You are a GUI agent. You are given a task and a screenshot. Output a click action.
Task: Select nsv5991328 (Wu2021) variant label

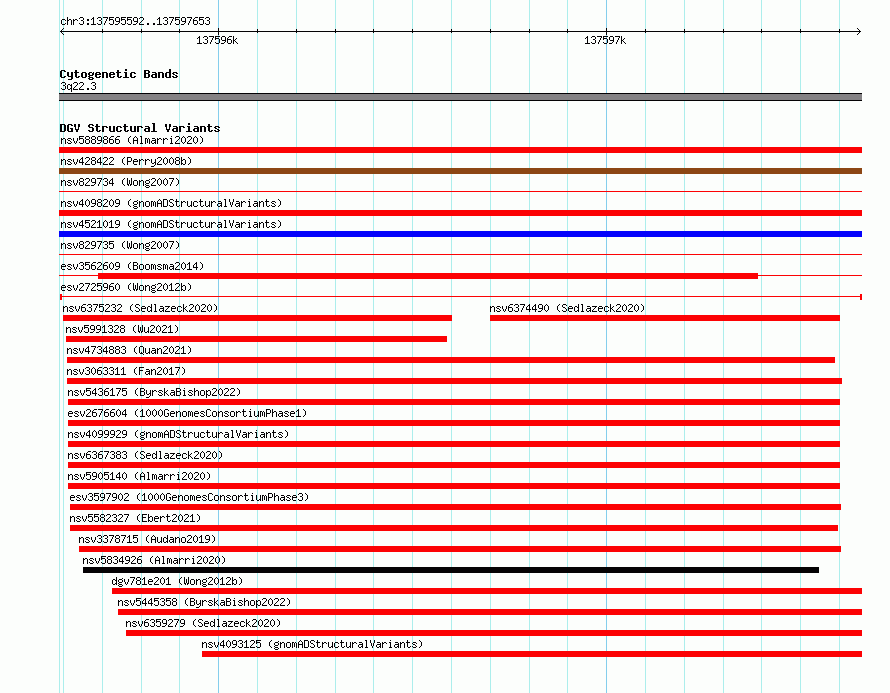coord(122,329)
